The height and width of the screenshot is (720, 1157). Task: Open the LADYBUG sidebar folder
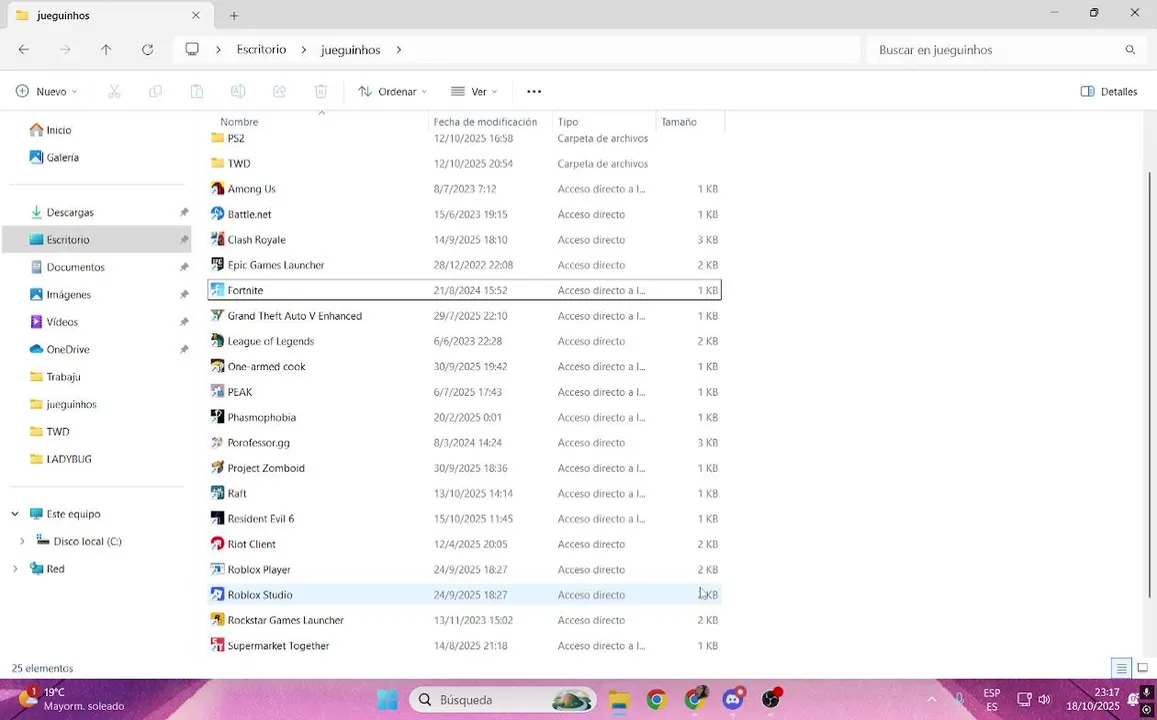(69, 459)
